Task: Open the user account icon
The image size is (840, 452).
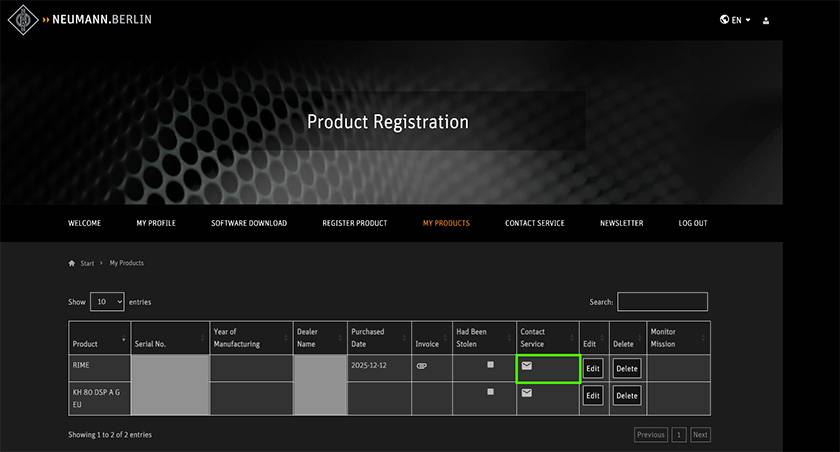Action: click(x=766, y=20)
